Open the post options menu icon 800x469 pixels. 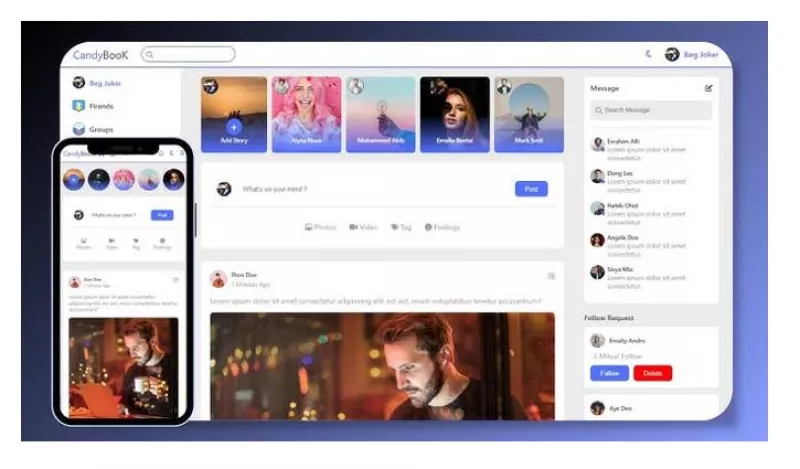[551, 276]
